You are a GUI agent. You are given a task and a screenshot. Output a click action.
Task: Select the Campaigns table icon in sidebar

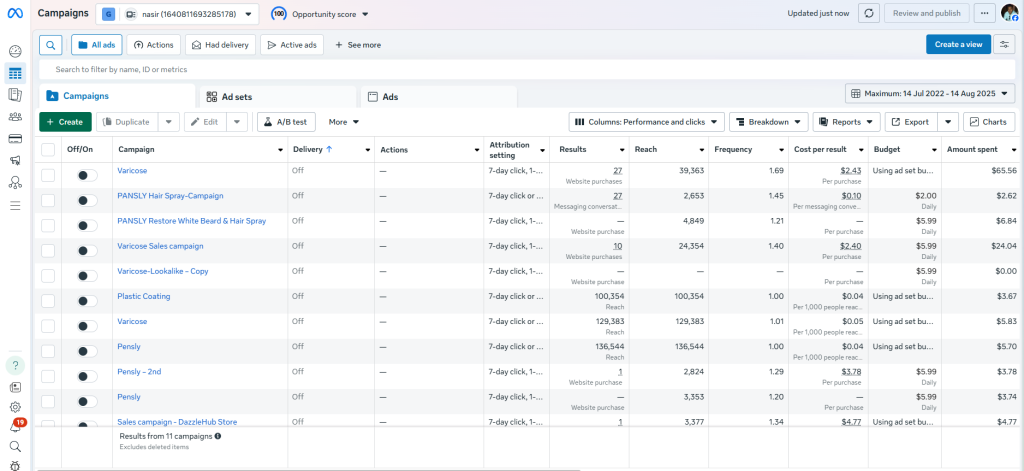15,73
